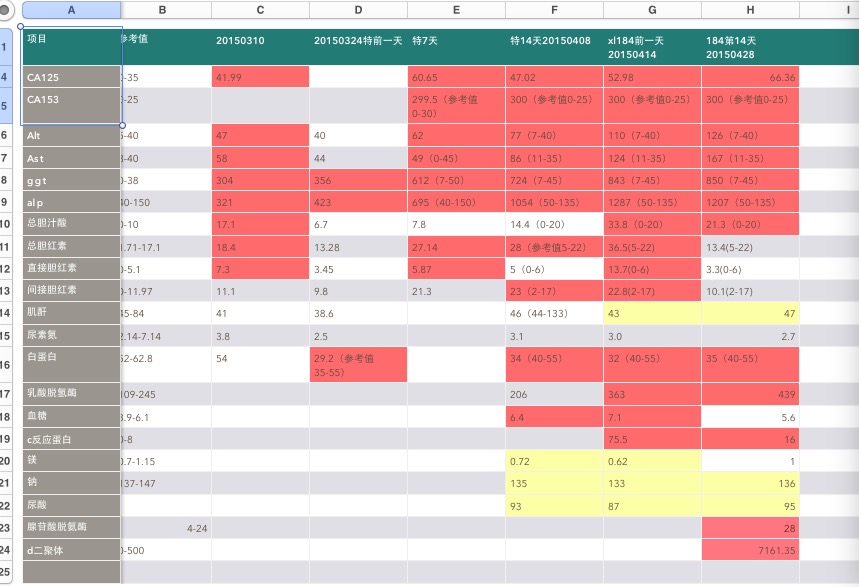Select the alp row label

[x=72, y=202]
